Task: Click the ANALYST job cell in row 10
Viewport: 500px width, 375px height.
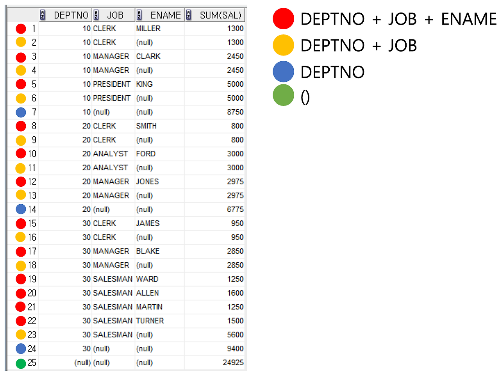Action: point(110,154)
